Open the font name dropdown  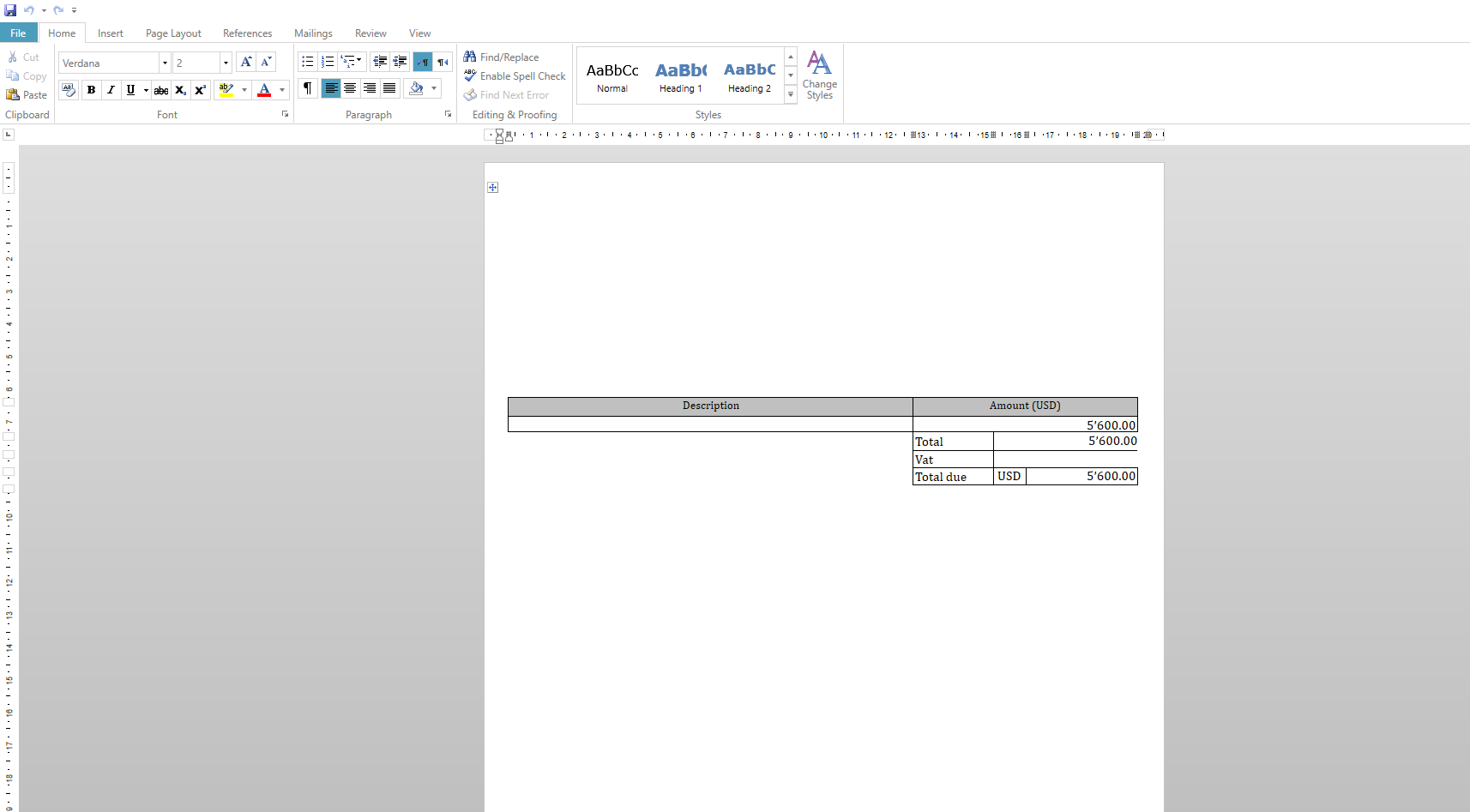[x=165, y=63]
